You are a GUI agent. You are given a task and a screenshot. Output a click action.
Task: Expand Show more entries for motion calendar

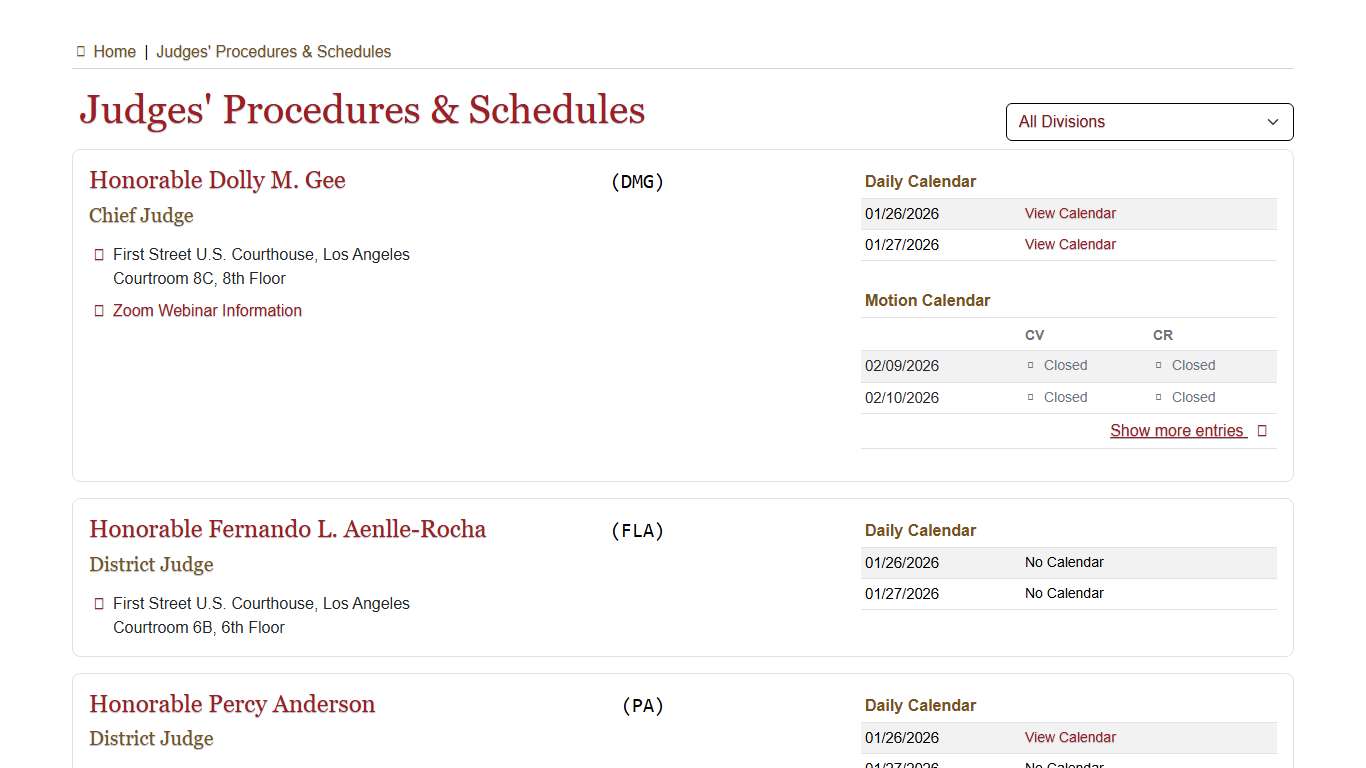point(1177,431)
